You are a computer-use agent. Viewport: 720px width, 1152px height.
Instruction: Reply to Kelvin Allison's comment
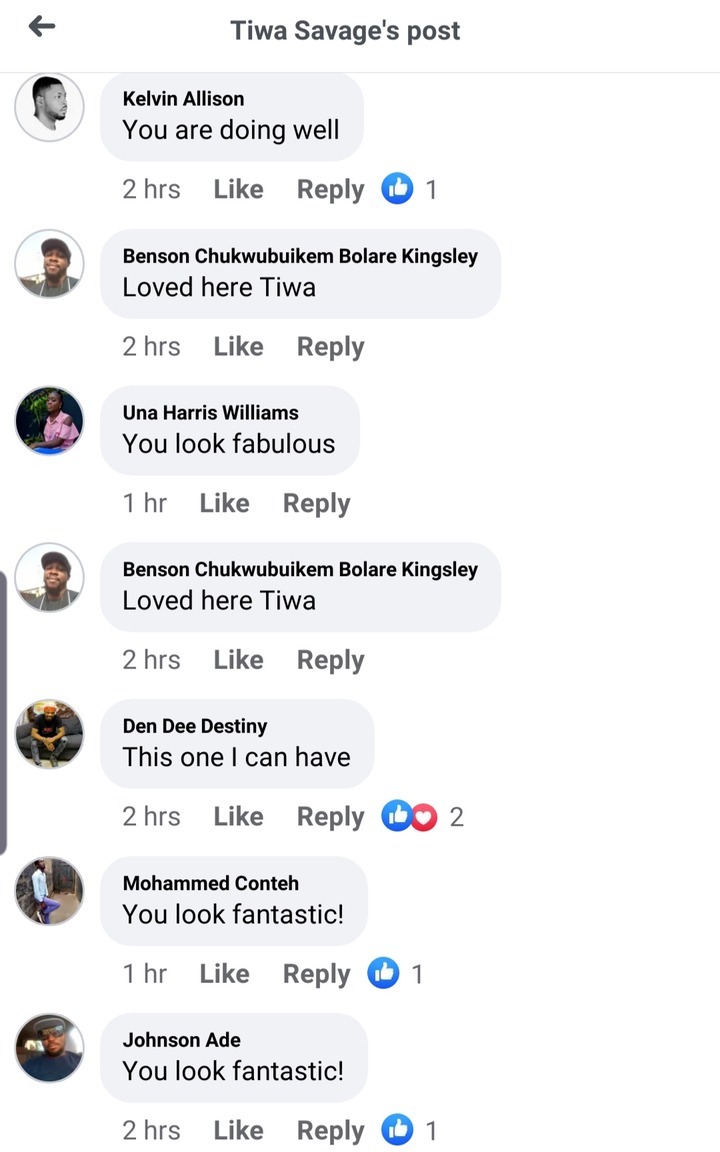[x=330, y=190]
